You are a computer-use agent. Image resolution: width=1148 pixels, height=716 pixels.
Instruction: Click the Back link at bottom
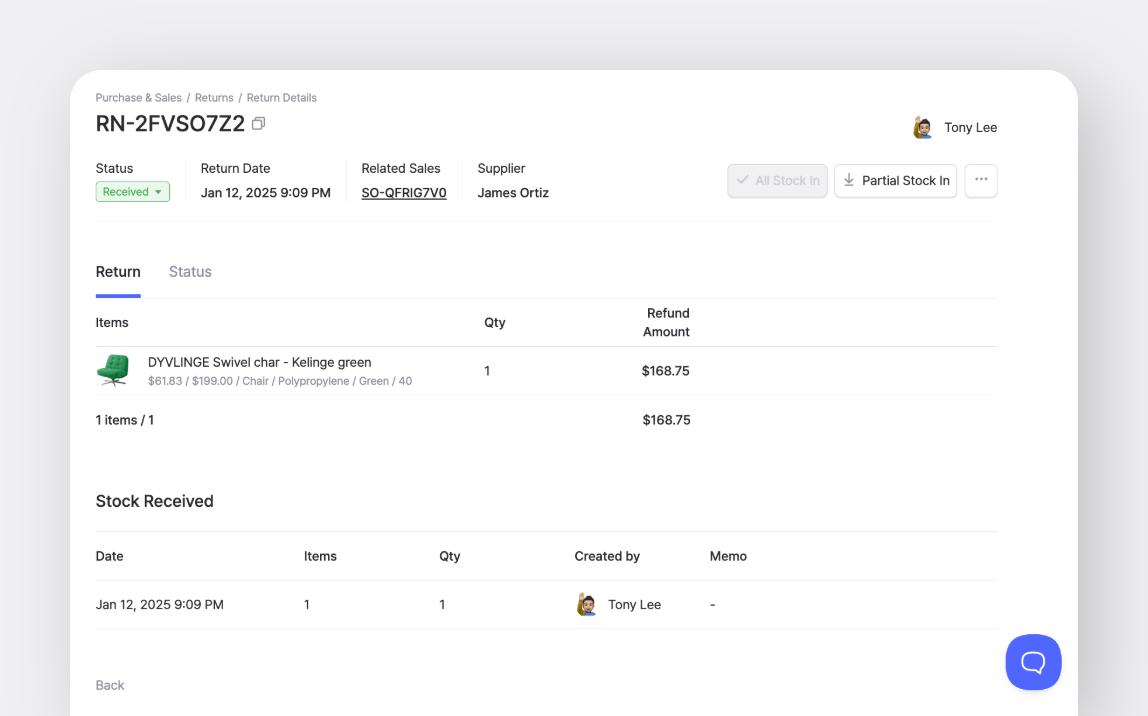tap(110, 685)
